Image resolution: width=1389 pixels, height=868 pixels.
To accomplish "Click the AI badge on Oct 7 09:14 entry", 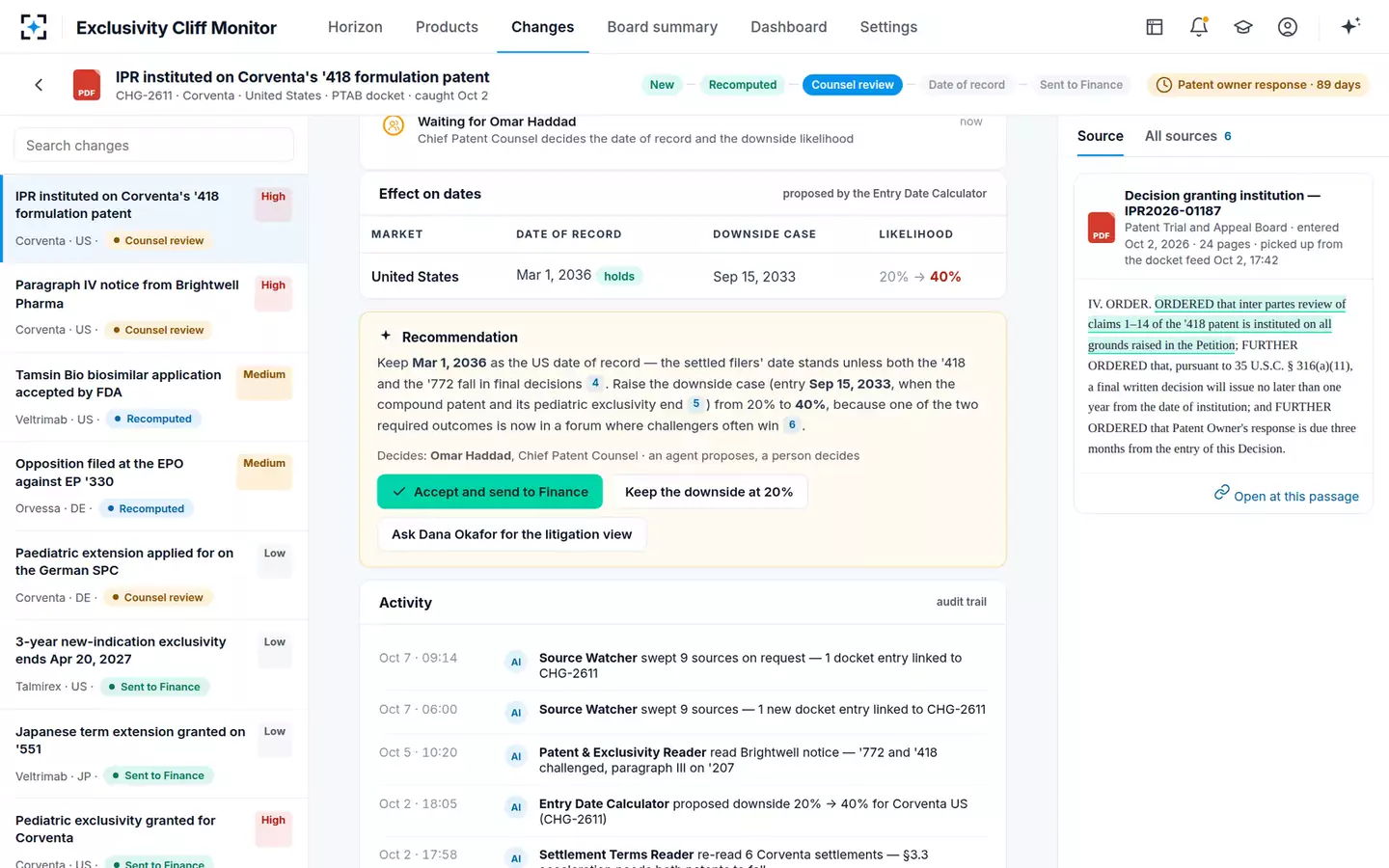I will point(516,662).
